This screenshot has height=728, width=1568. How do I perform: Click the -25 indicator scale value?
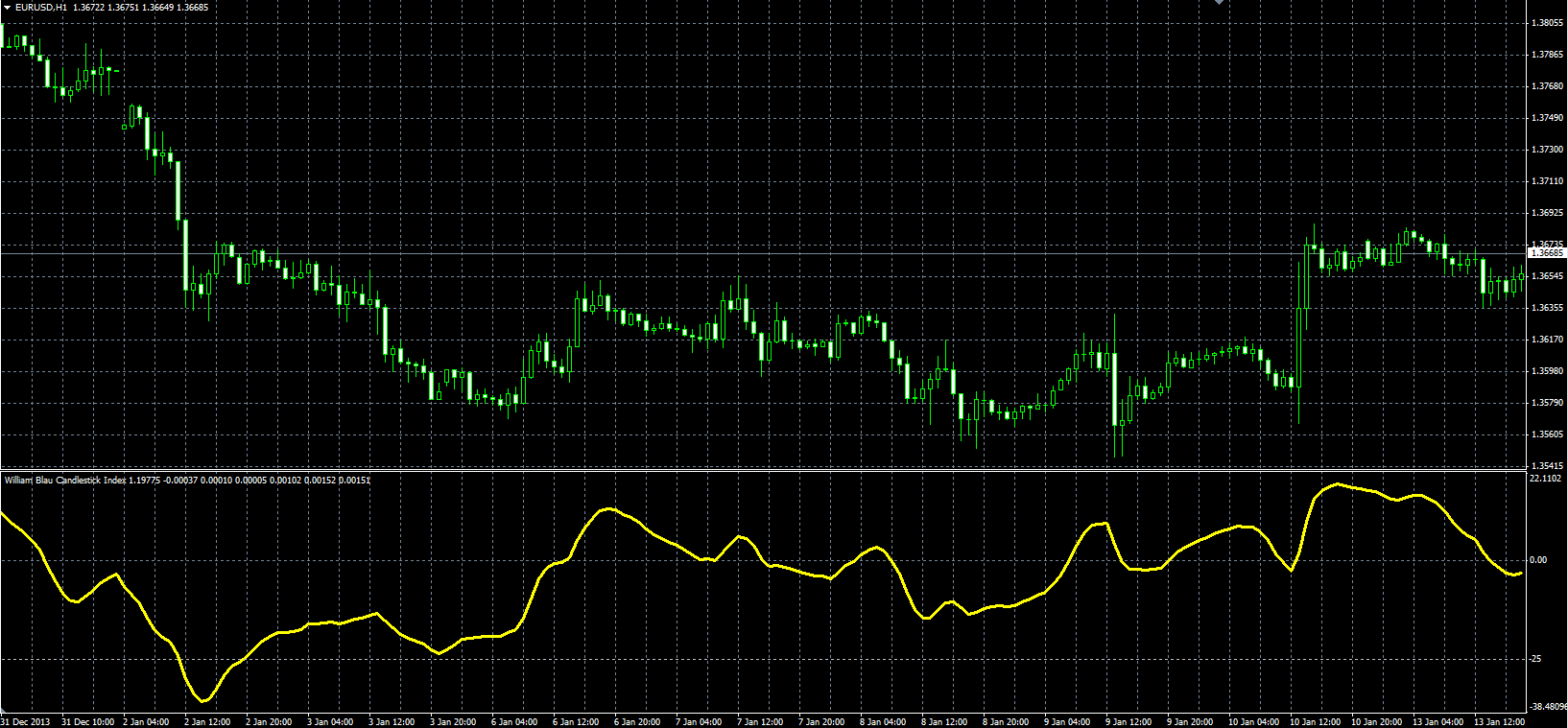pyautogui.click(x=1535, y=659)
